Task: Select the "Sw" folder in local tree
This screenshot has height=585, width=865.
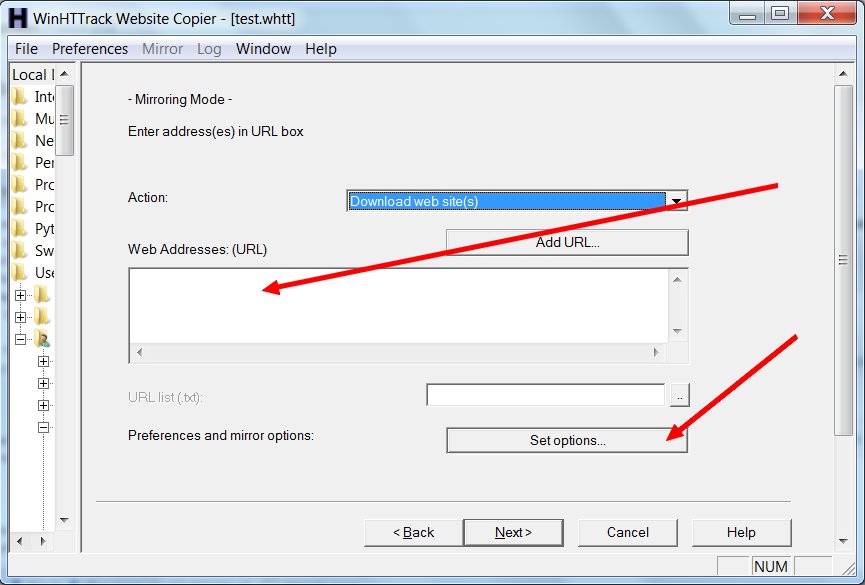Action: point(44,251)
